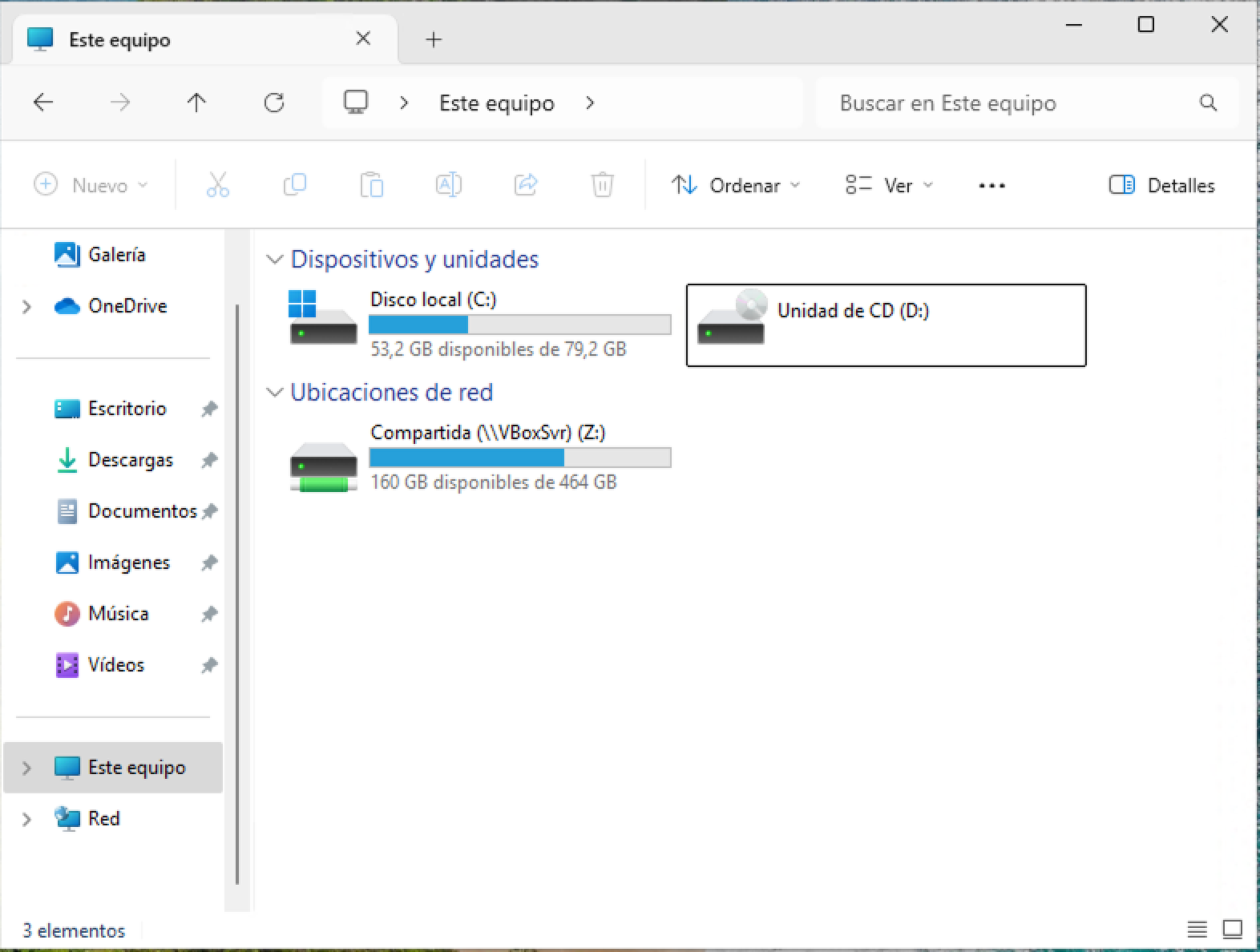The image size is (1260, 952).
Task: Collapse the Ubicaciones de red group
Action: click(x=275, y=393)
